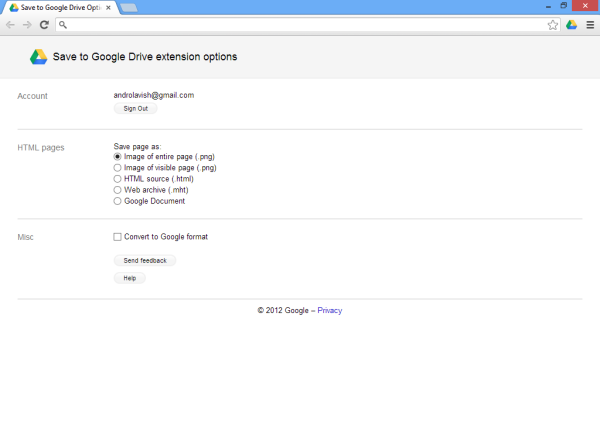
Task: Click the Send feedback button
Action: [145, 261]
